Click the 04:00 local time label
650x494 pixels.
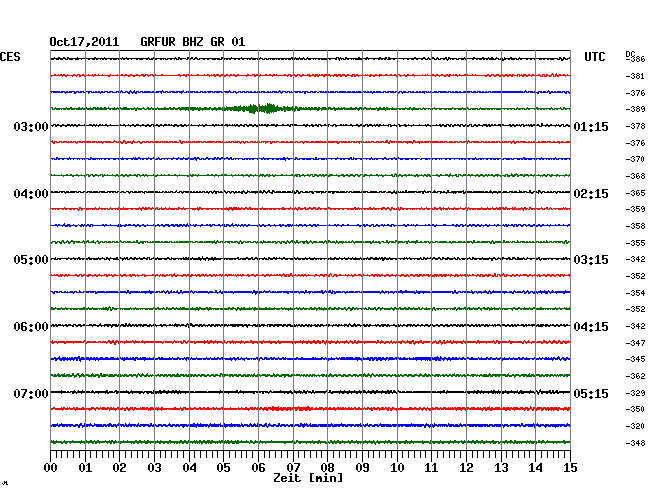31,194
